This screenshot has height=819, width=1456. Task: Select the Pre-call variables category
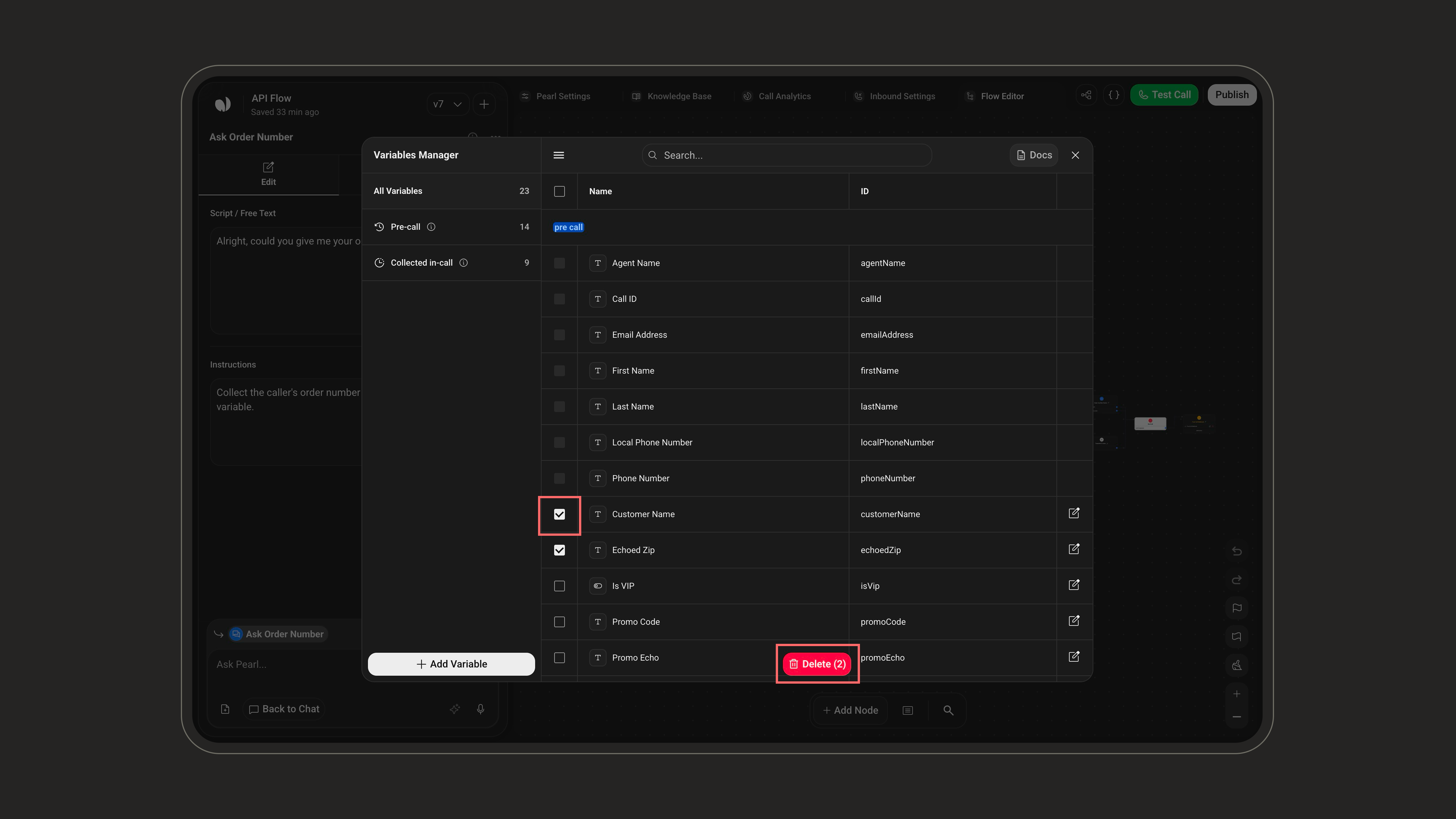point(451,227)
